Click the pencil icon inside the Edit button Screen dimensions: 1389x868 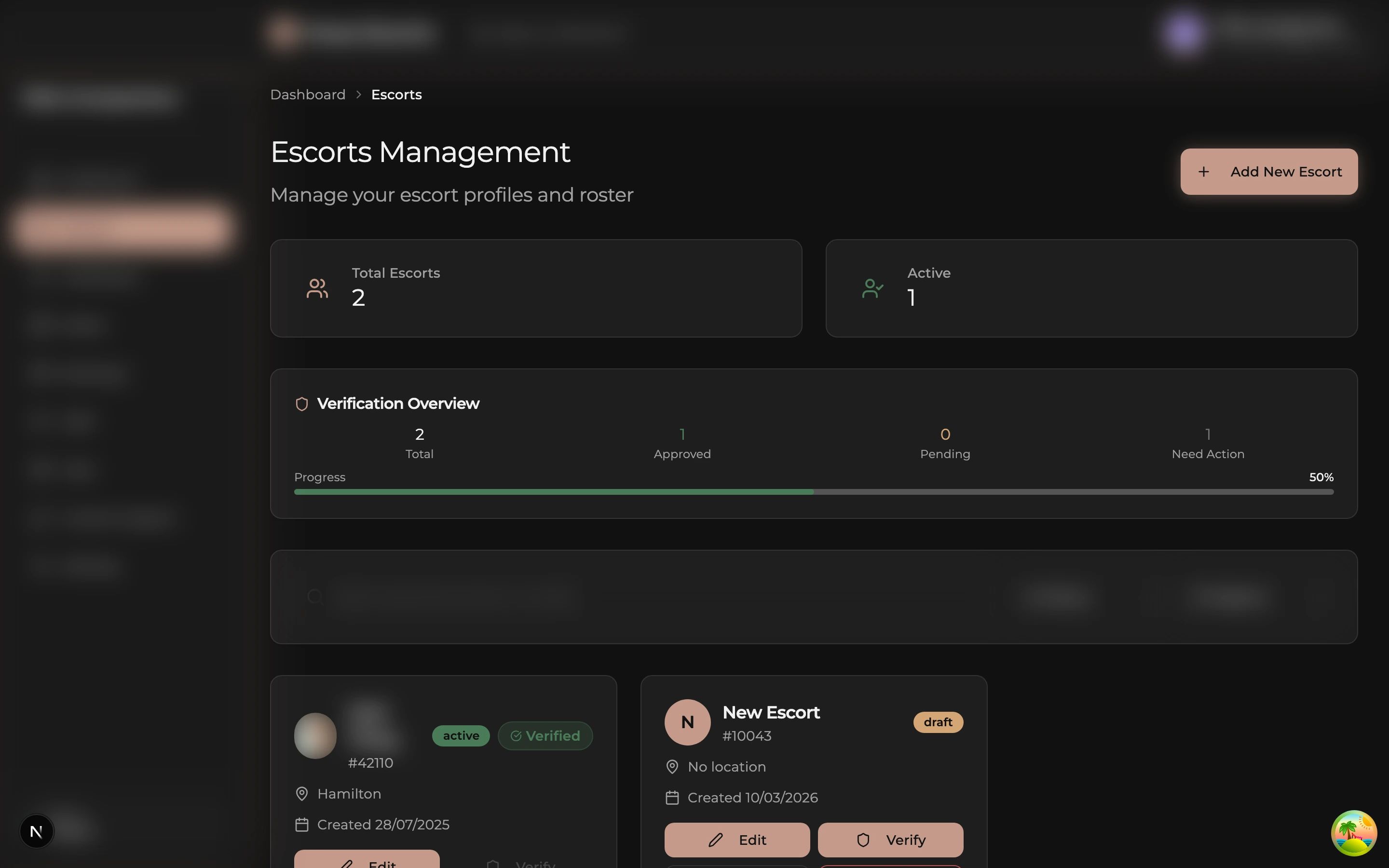716,839
